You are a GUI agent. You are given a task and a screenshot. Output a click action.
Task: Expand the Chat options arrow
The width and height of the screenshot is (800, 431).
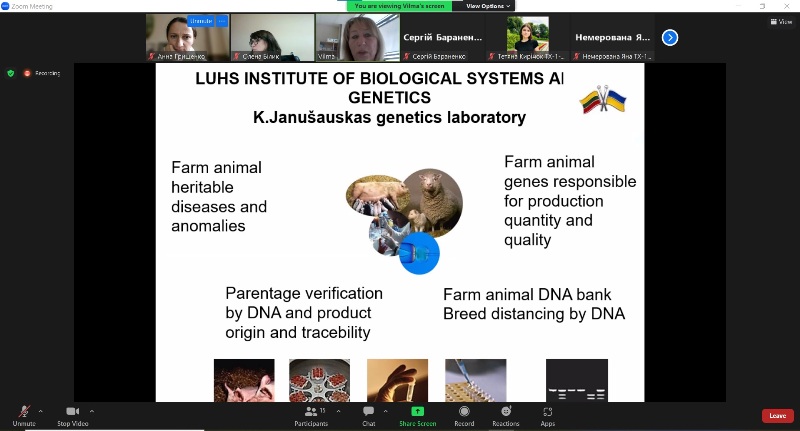385,411
